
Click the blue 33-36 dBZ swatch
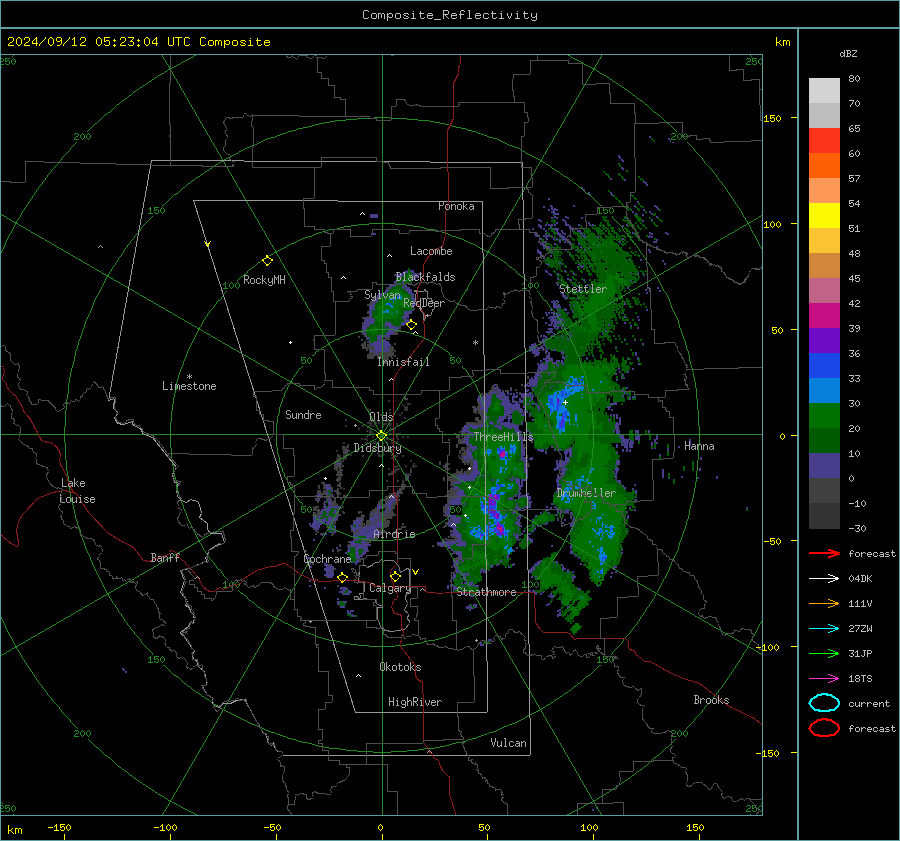(x=824, y=366)
